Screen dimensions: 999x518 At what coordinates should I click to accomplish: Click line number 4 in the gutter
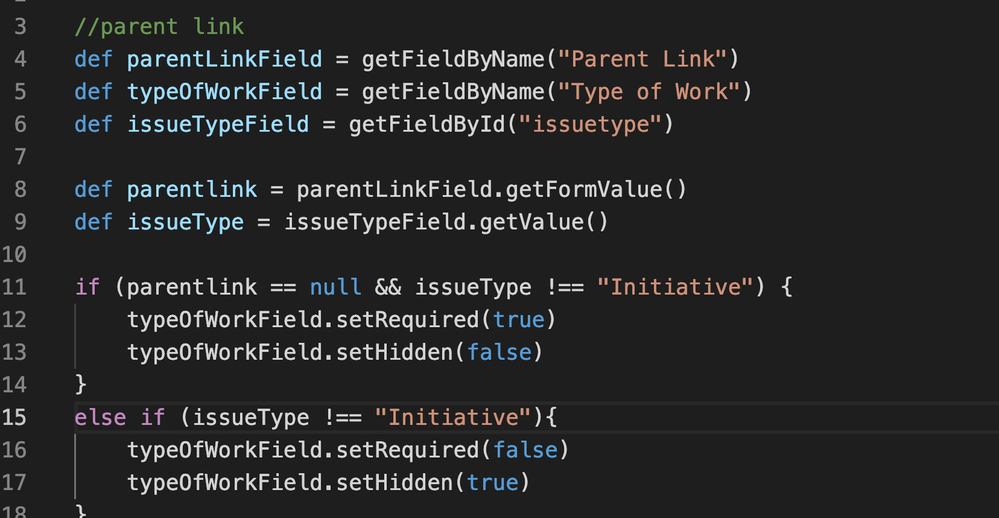tap(20, 59)
